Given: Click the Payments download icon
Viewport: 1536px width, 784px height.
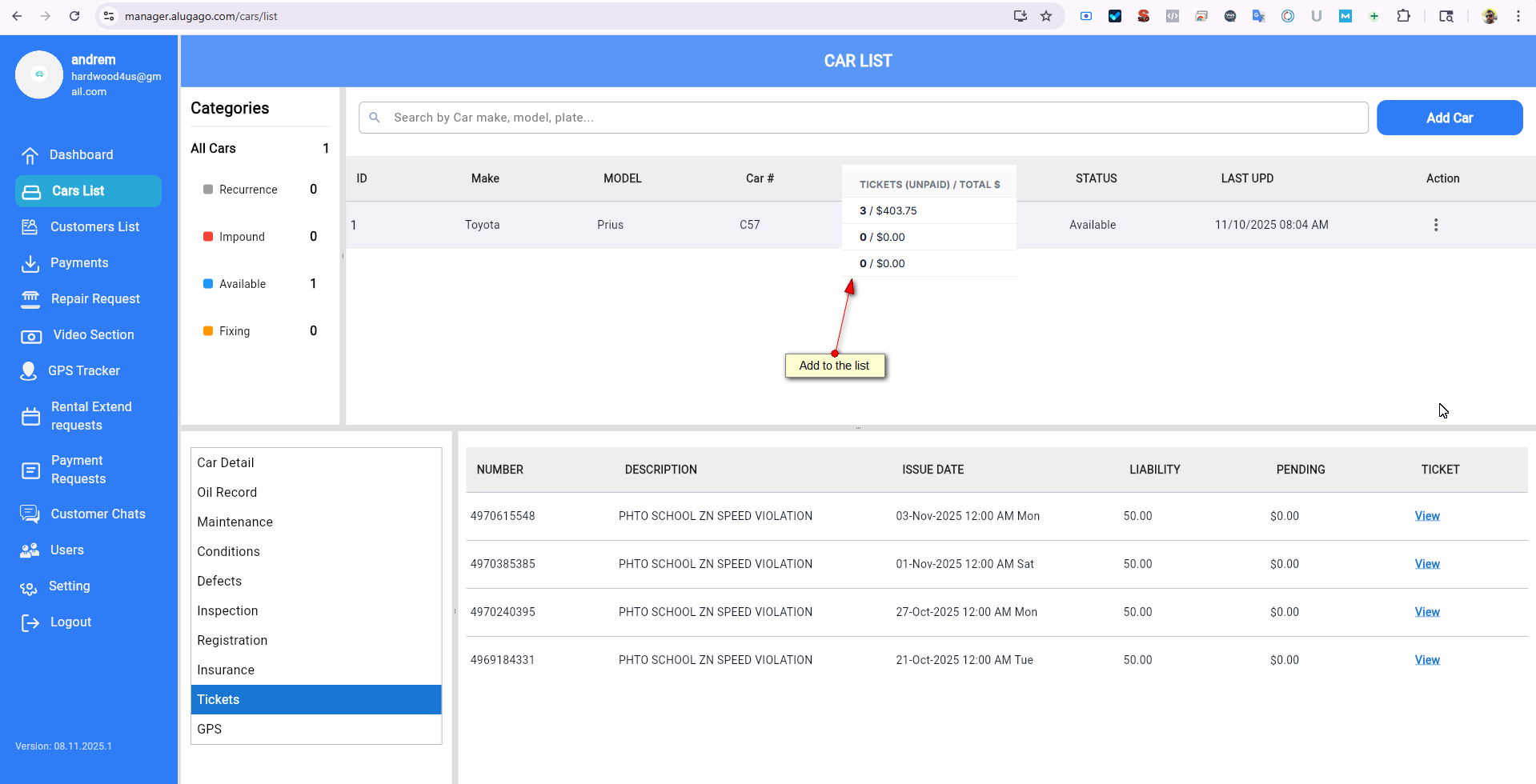Looking at the screenshot, I should pos(30,263).
